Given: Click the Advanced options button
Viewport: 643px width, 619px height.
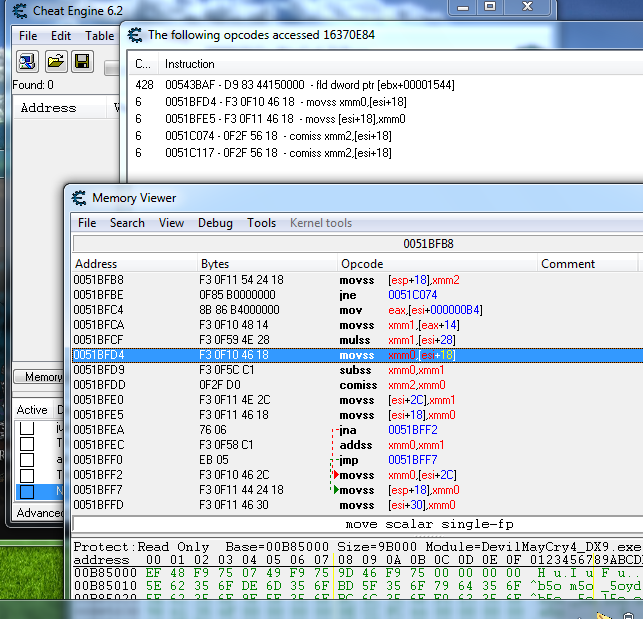Looking at the screenshot, I should pyautogui.click(x=40, y=513).
